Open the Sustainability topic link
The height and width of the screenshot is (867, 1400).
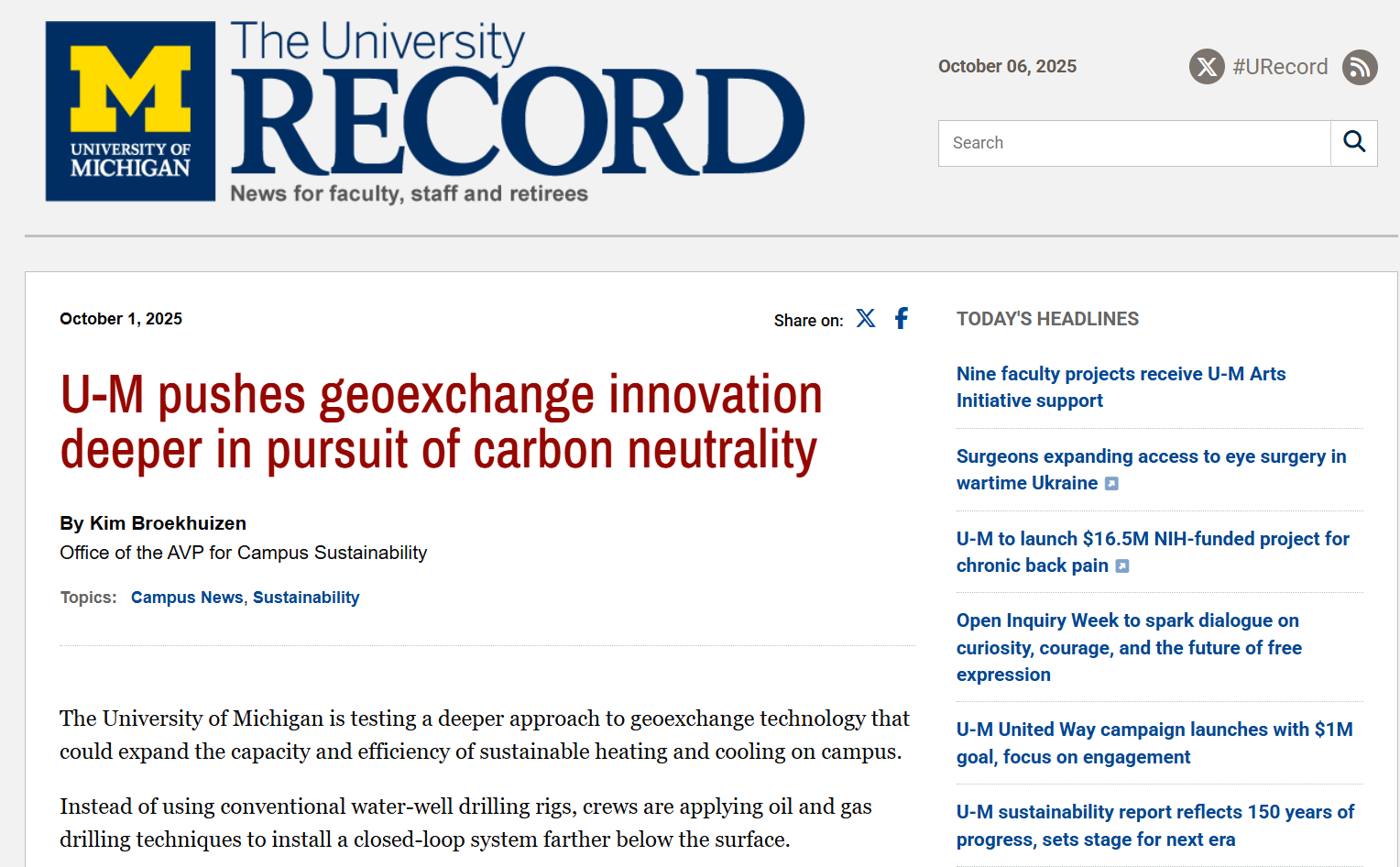(306, 598)
